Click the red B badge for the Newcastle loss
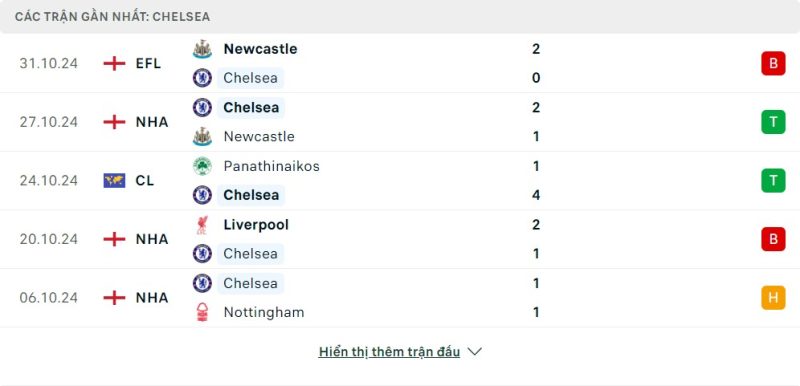800x386 pixels. 773,63
